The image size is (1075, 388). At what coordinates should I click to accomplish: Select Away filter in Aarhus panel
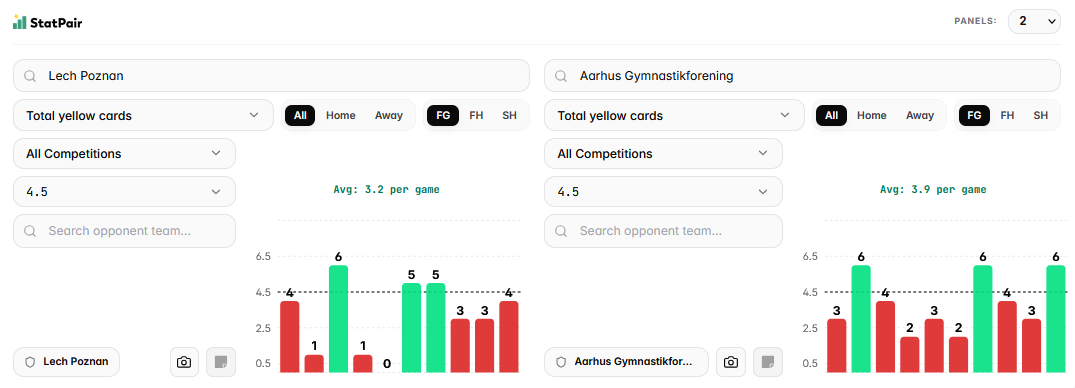pyautogui.click(x=920, y=115)
